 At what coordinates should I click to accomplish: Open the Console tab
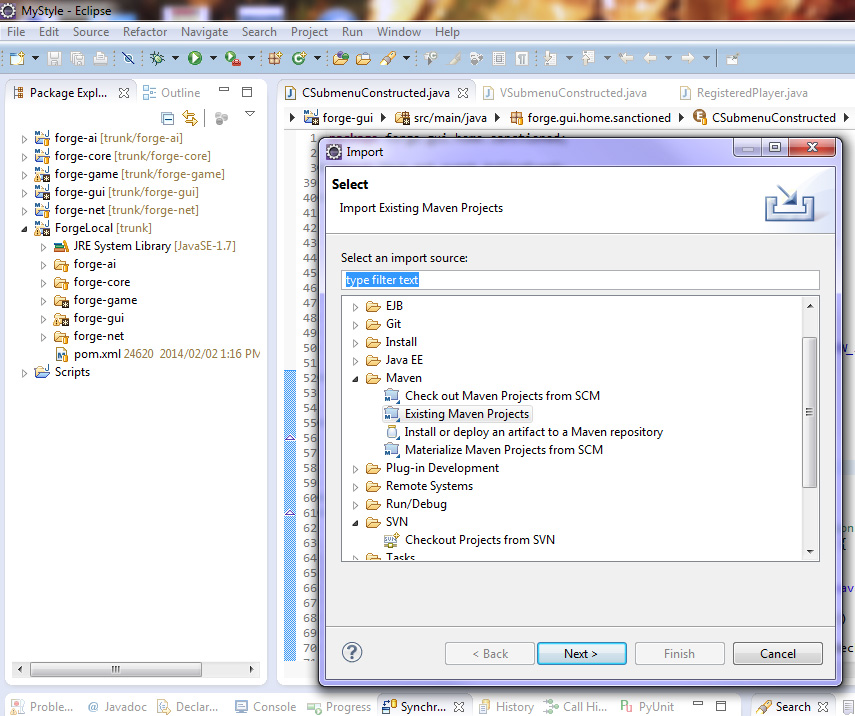tap(266, 707)
